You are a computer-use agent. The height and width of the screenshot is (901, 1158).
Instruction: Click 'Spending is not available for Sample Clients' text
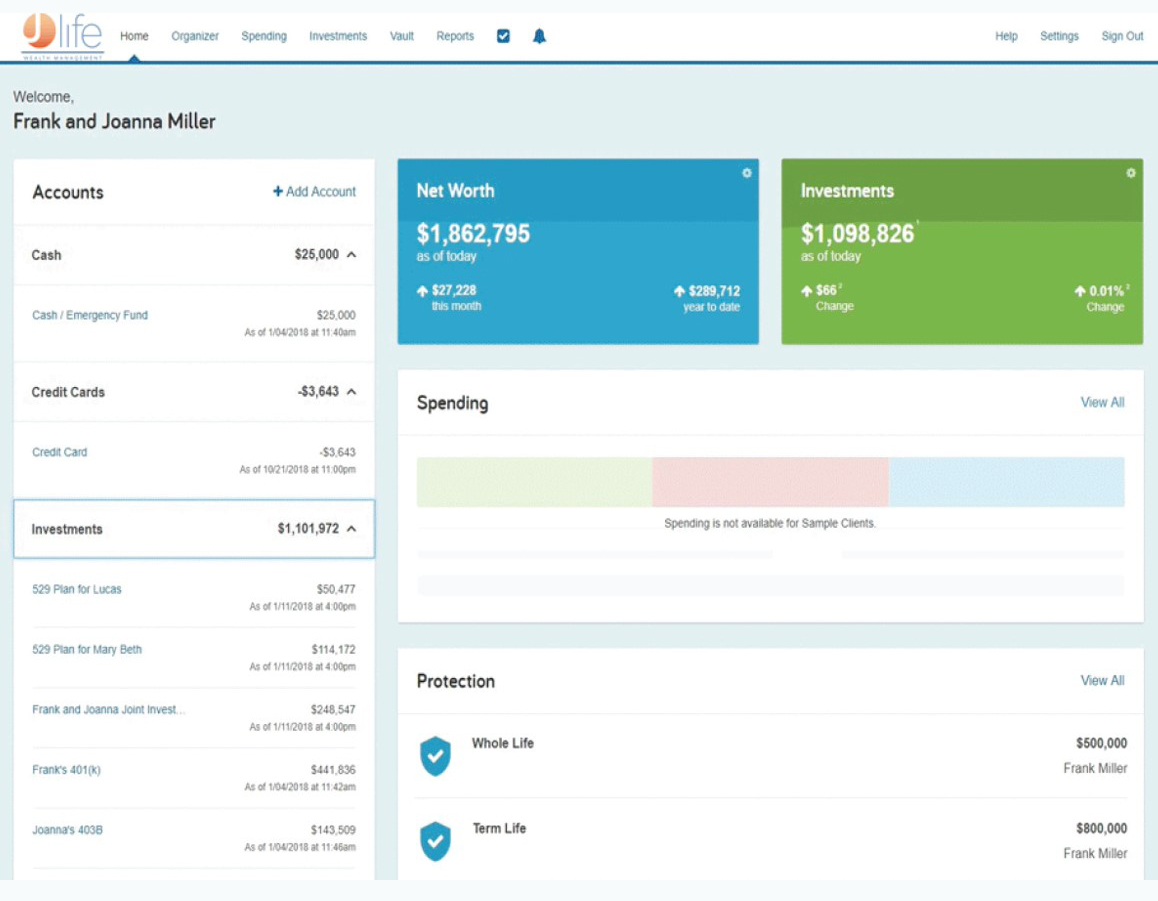click(x=770, y=524)
